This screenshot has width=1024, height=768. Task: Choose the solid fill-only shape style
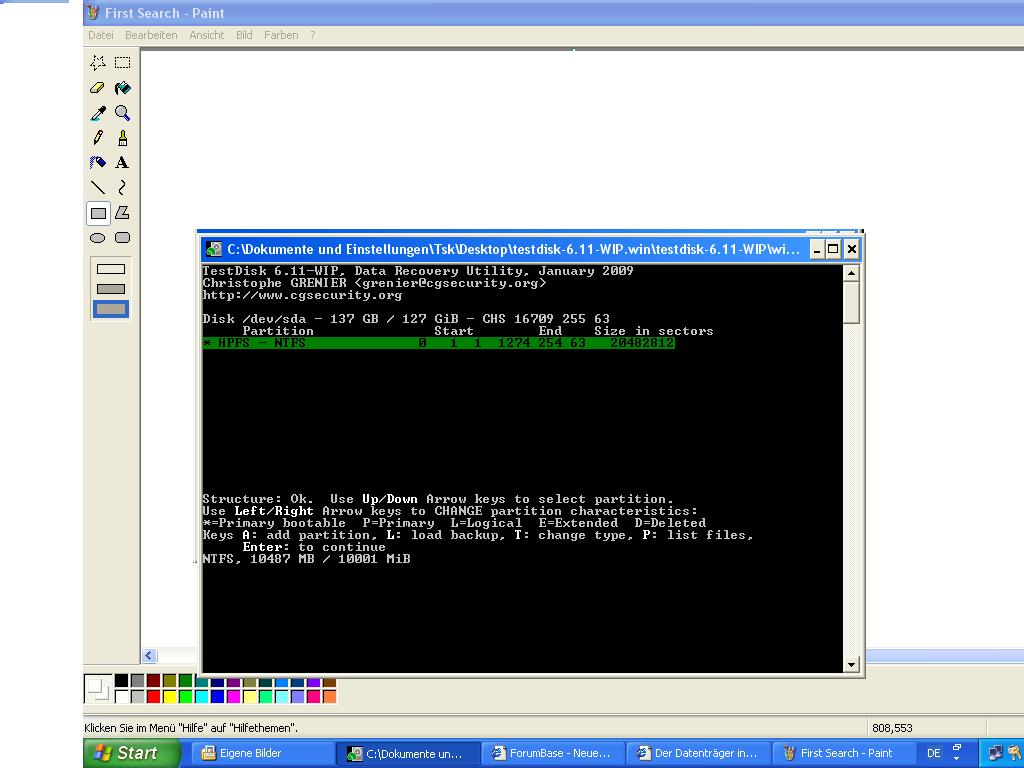(110, 309)
